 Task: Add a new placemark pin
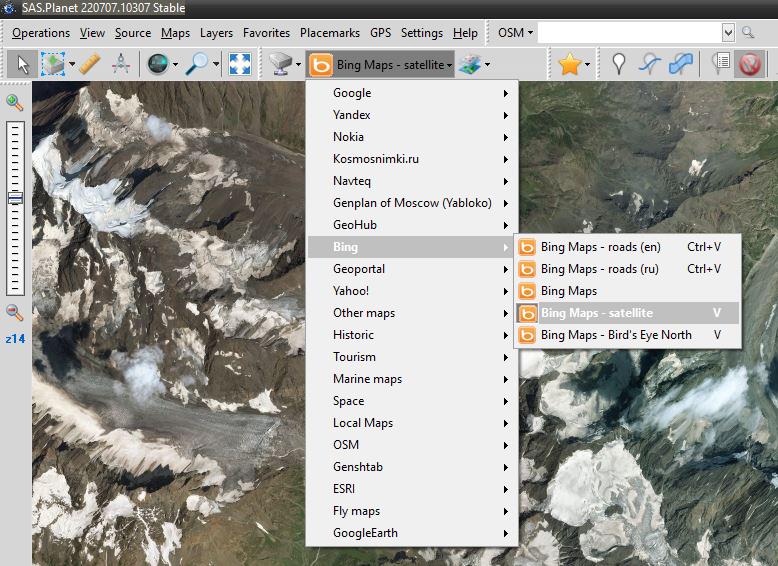point(618,64)
